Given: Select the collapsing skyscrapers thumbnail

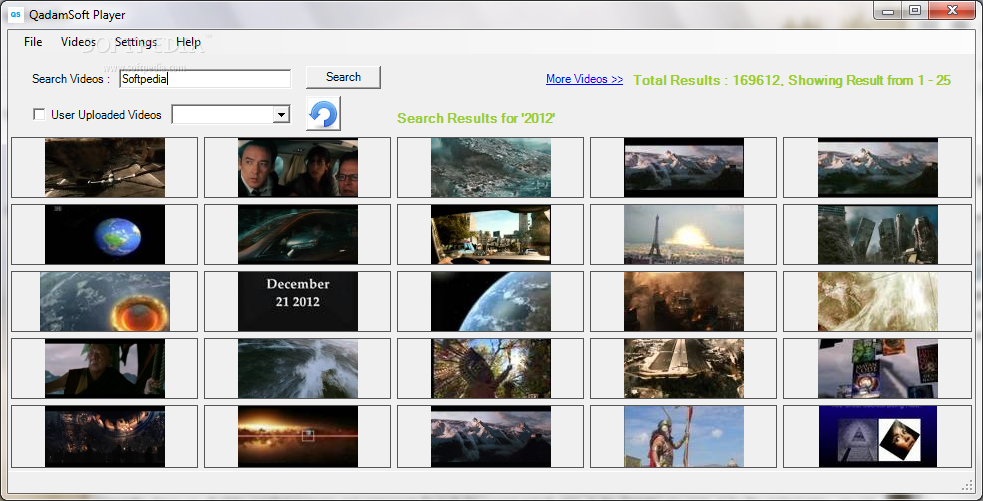Looking at the screenshot, I should (x=878, y=235).
